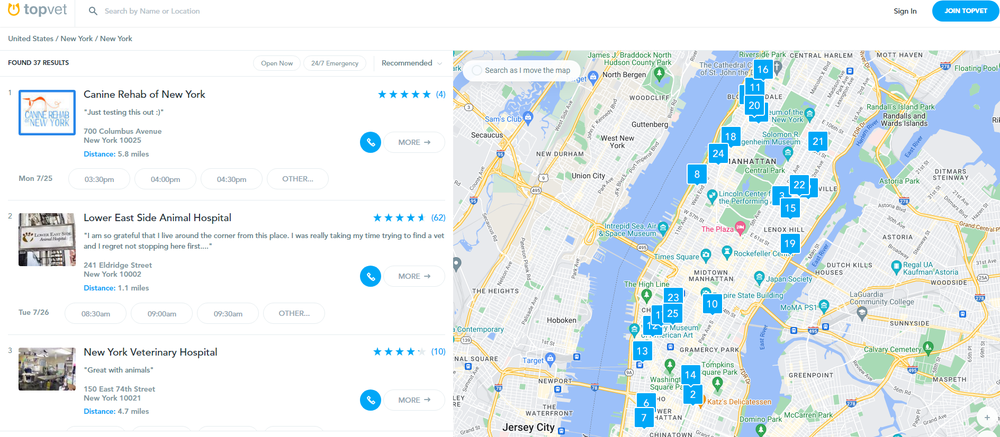The image size is (1000, 437).
Task: Select map marker 8
Action: coord(696,174)
